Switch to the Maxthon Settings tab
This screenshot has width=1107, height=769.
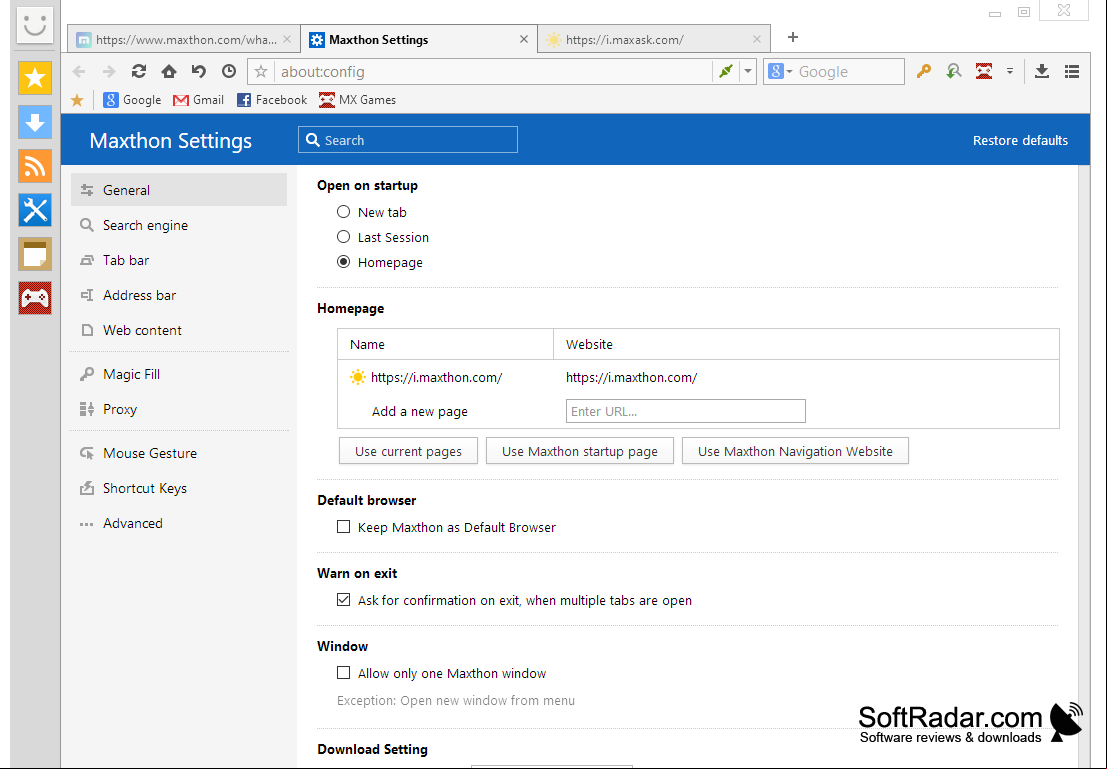coord(419,40)
